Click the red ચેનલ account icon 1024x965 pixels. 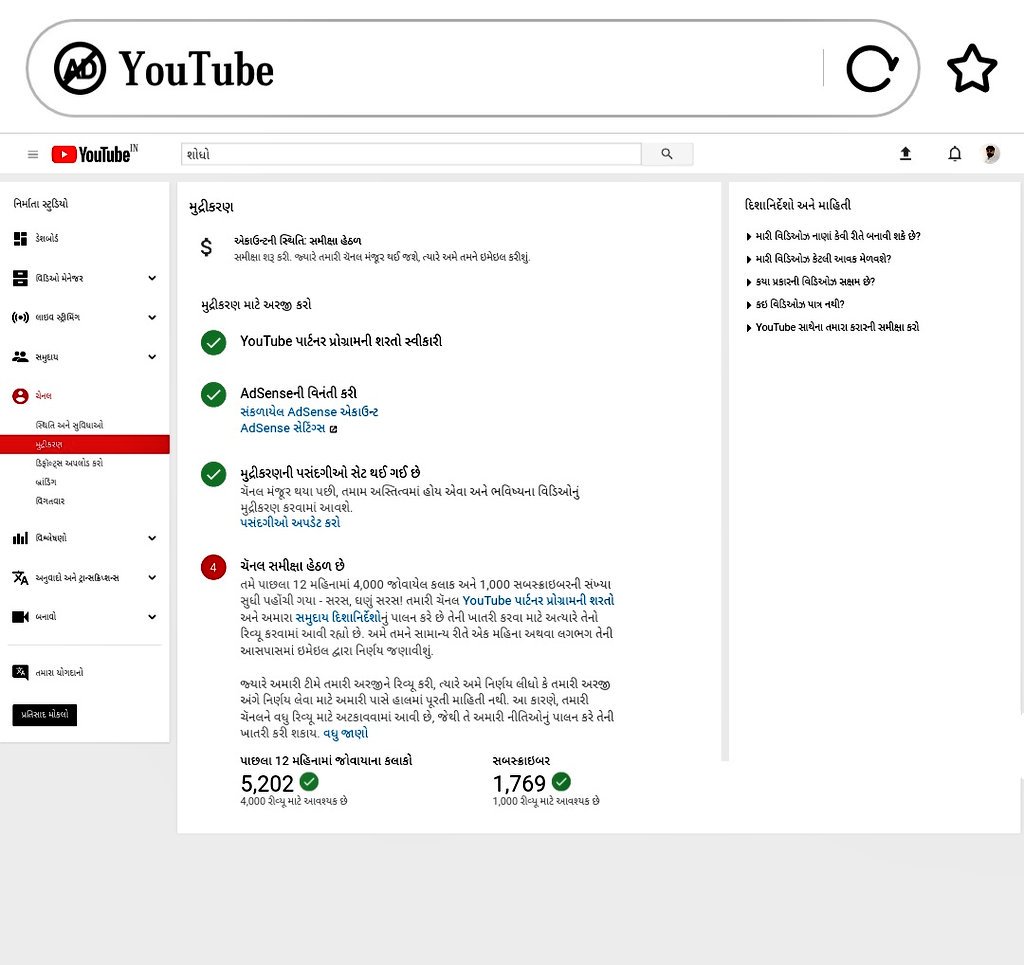20,396
